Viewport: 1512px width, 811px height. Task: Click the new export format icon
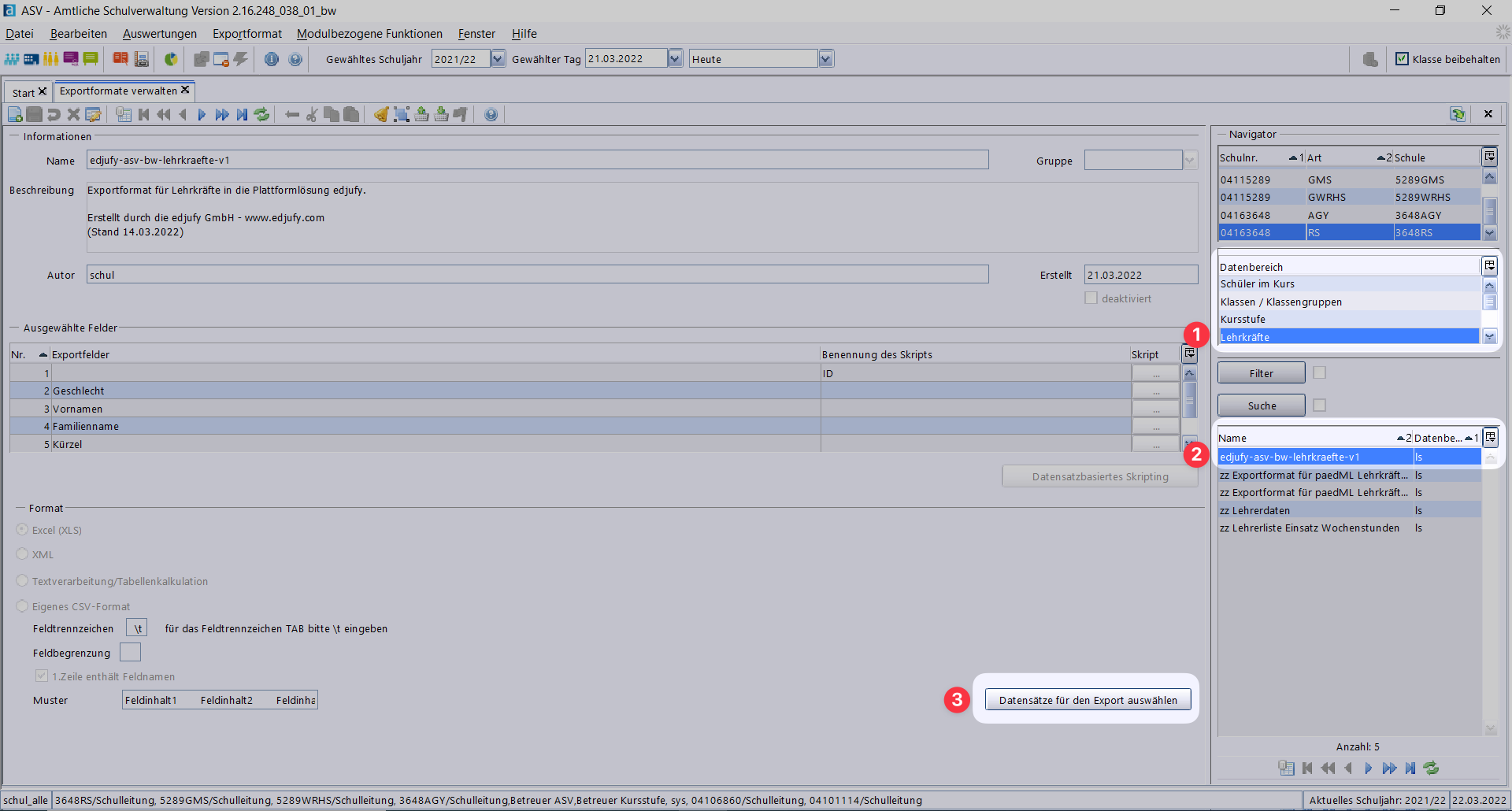point(15,115)
